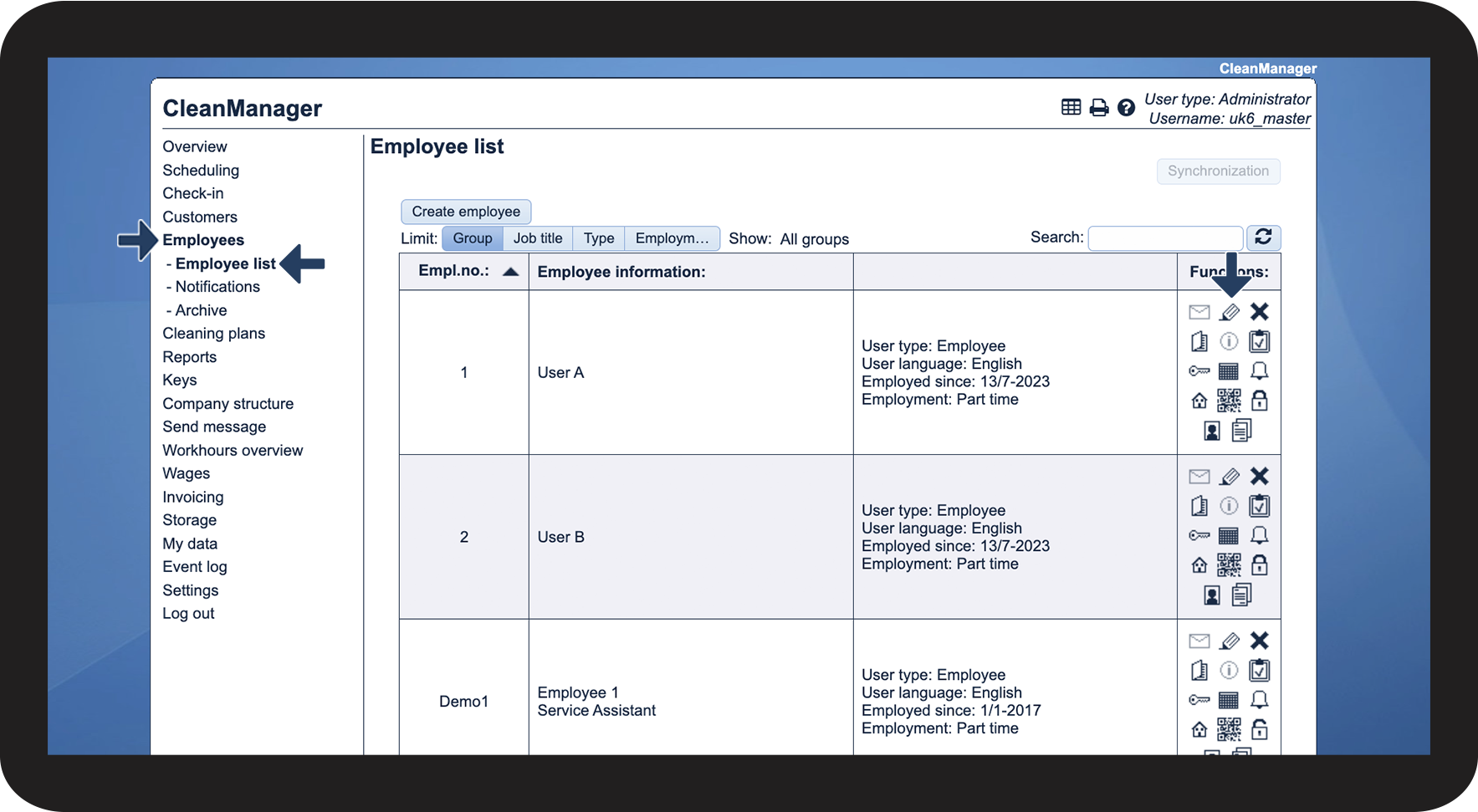Select the Group limit tab

pos(473,238)
